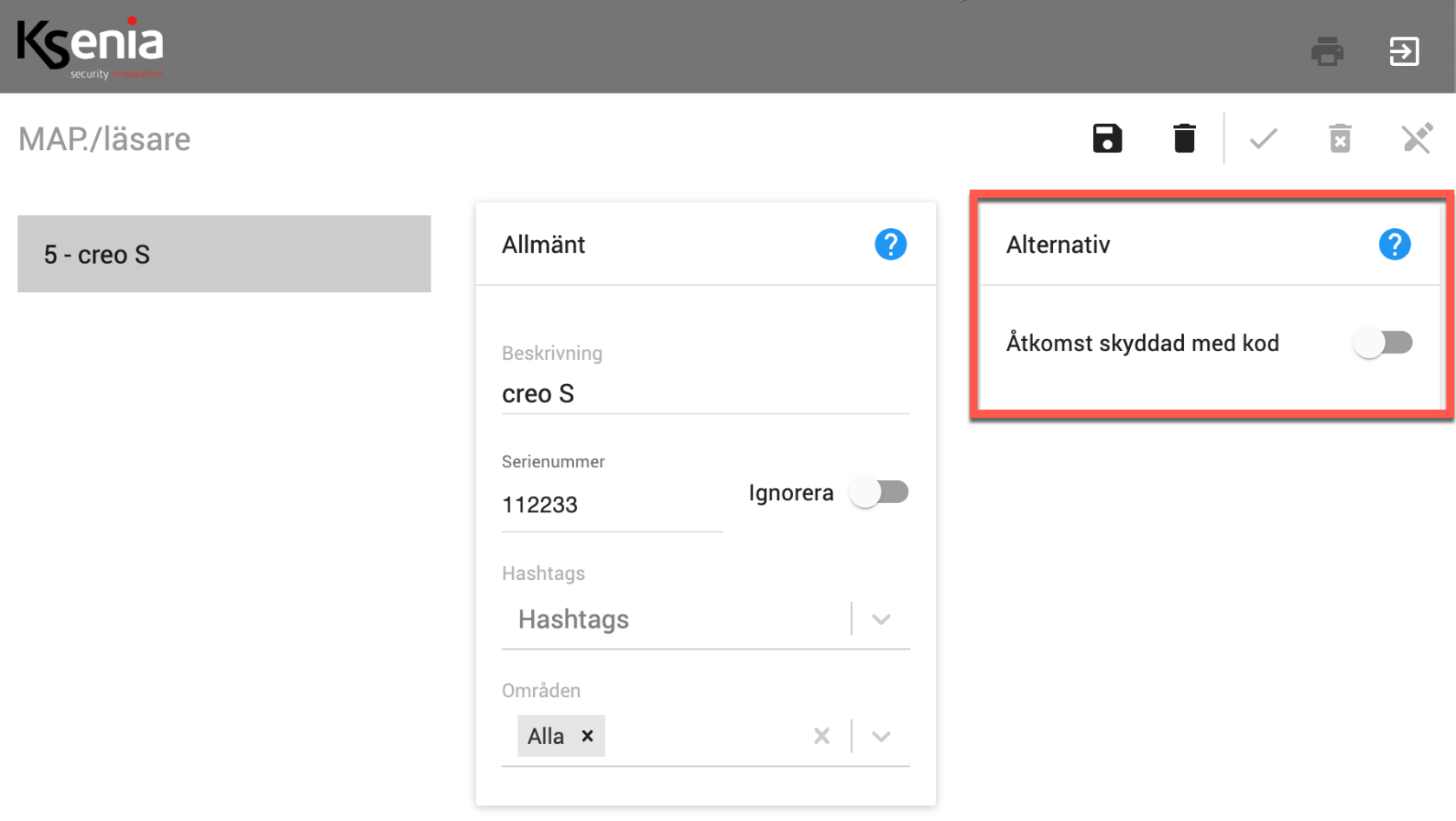1456x821 pixels.
Task: Click the Ksenia logo
Action: pyautogui.click(x=91, y=48)
